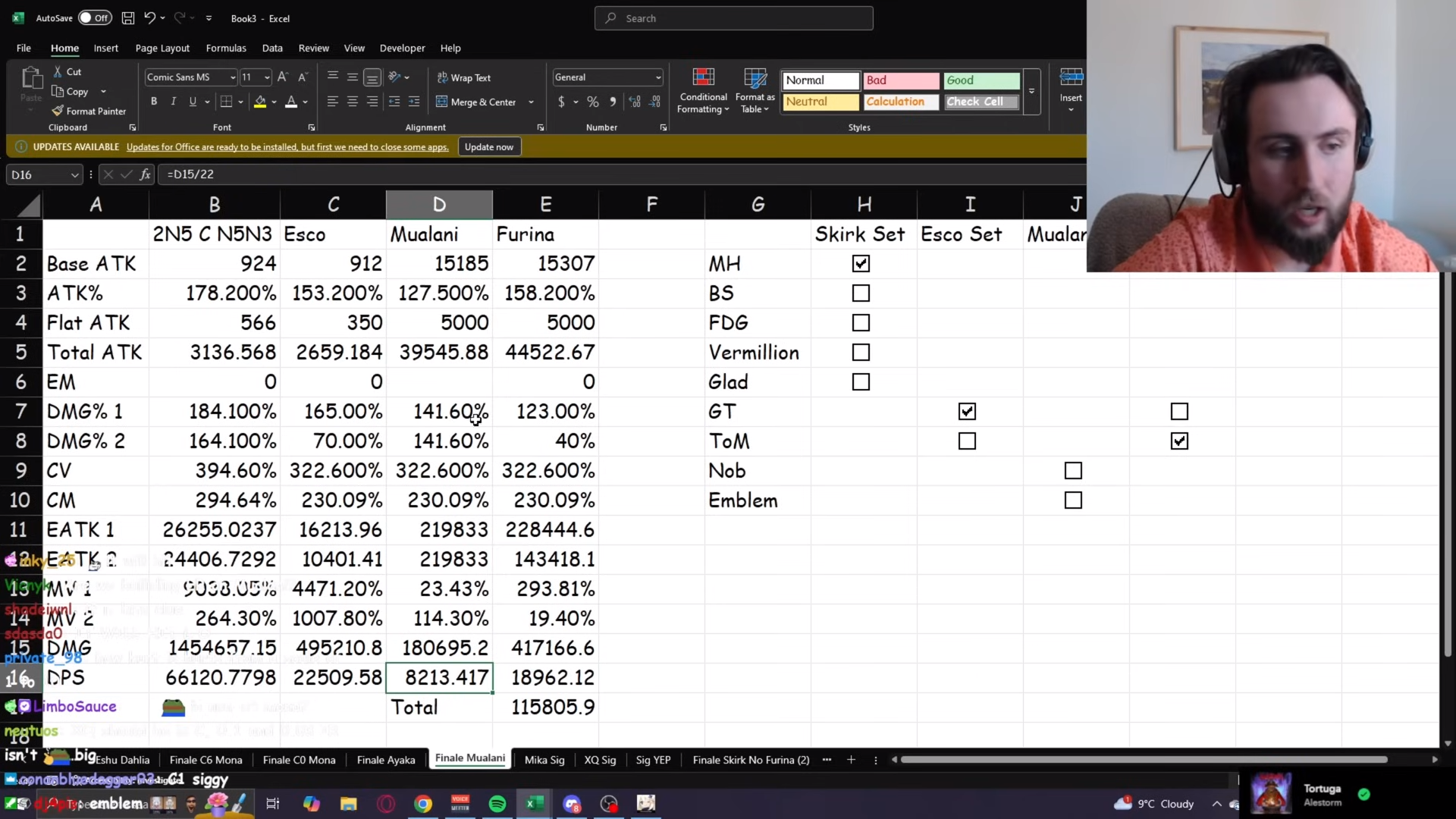Viewport: 1456px width, 819px height.
Task: Click the Cut scissors icon
Action: click(x=58, y=71)
